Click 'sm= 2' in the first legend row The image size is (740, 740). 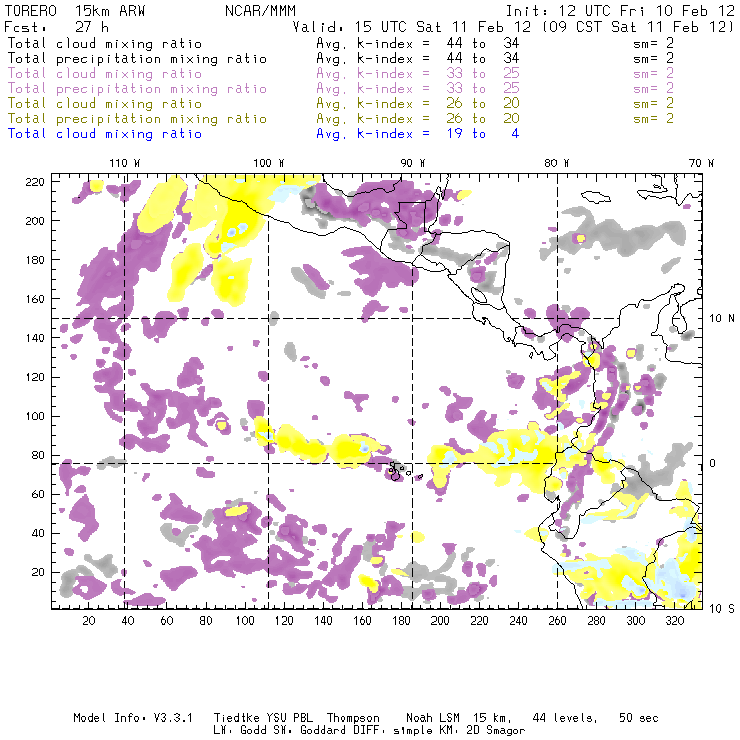653,43
